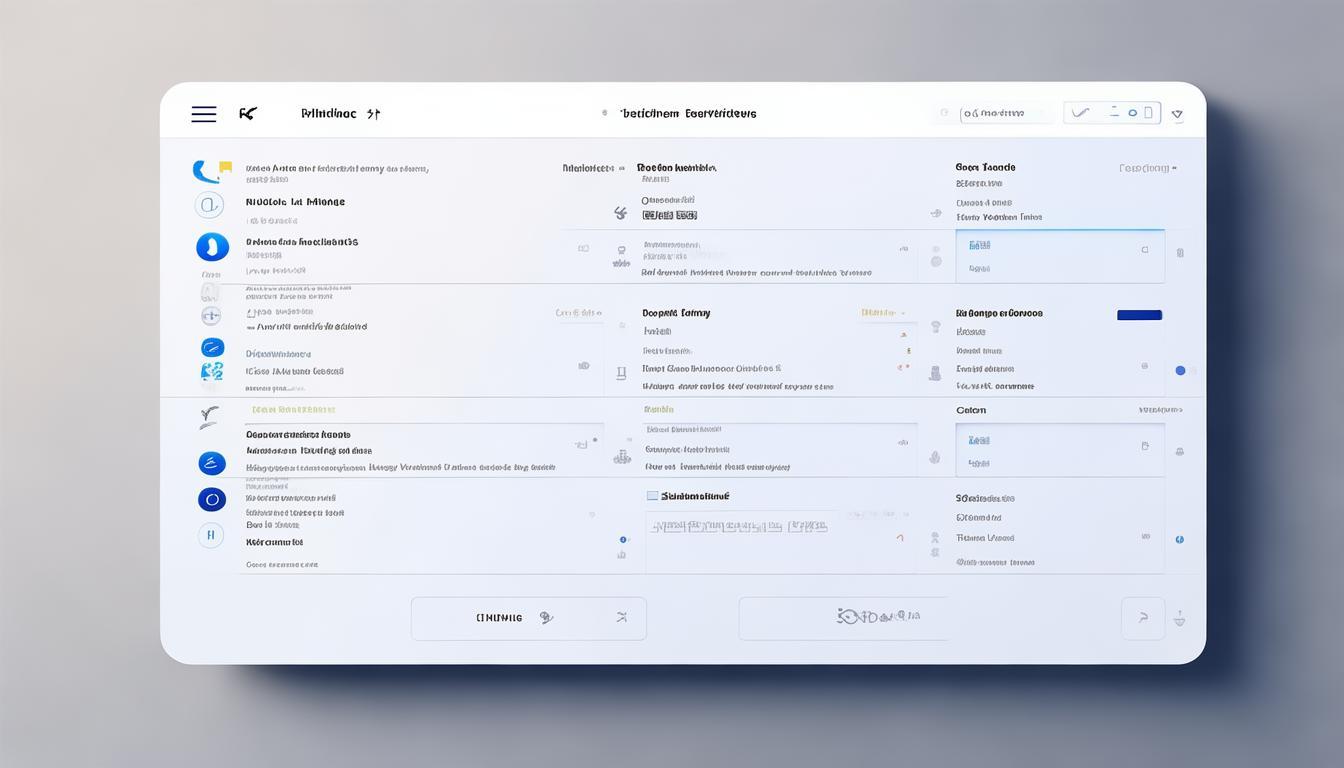The width and height of the screenshot is (1344, 768).
Task: Click the bottom-left wide button
Action: click(x=528, y=619)
